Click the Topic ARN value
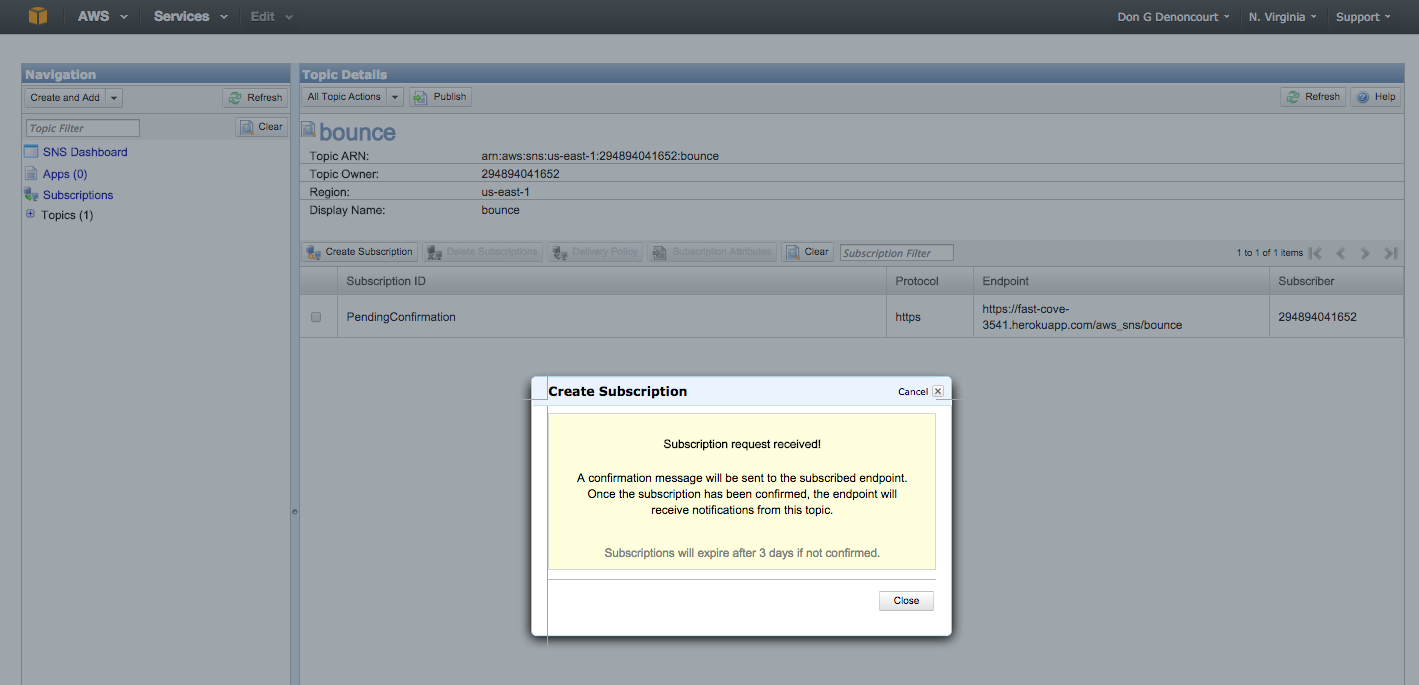 tap(600, 156)
